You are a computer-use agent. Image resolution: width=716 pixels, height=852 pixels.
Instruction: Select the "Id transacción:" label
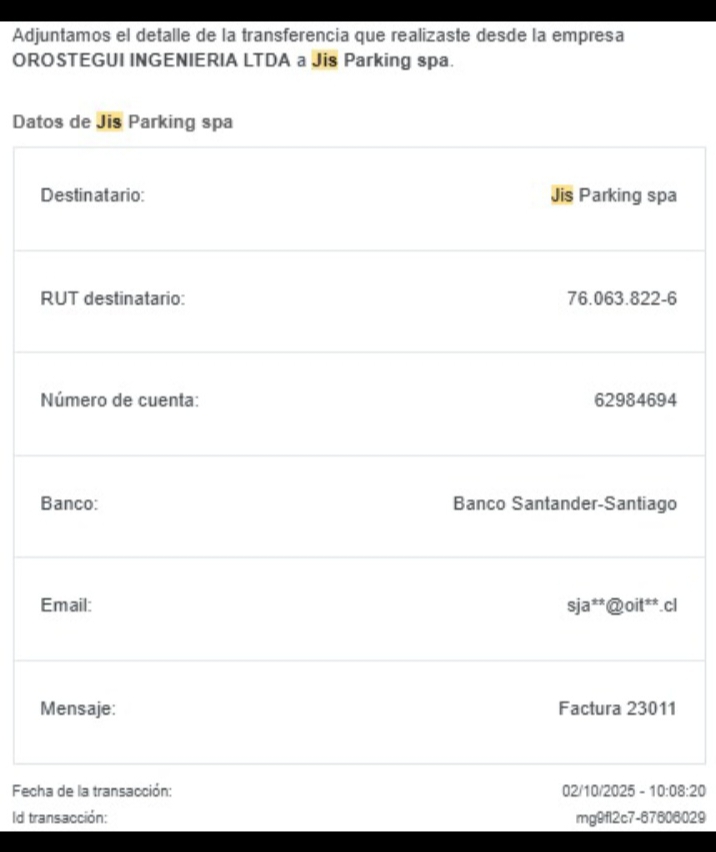pos(59,818)
